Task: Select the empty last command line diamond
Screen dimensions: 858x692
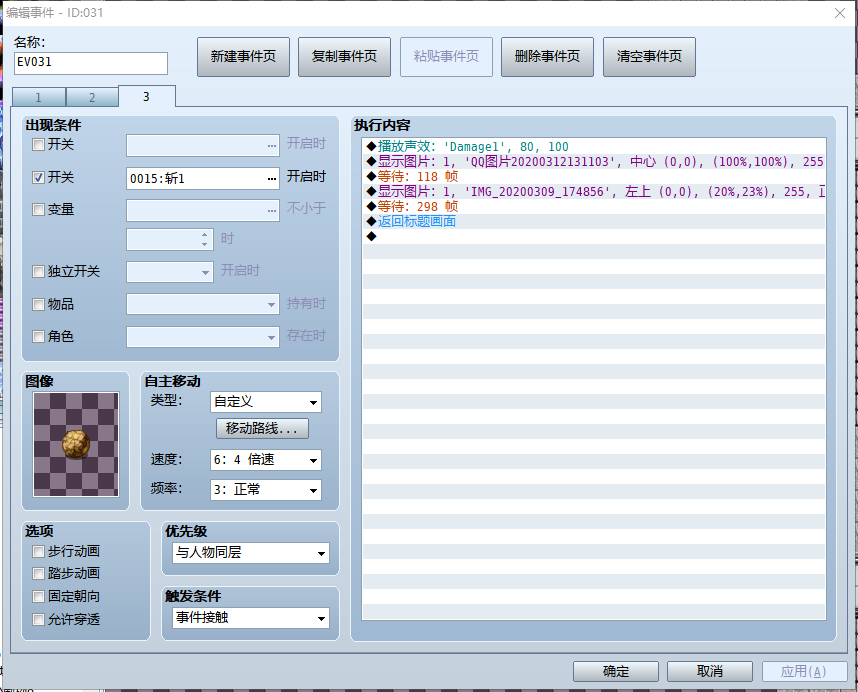Action: pyautogui.click(x=372, y=236)
